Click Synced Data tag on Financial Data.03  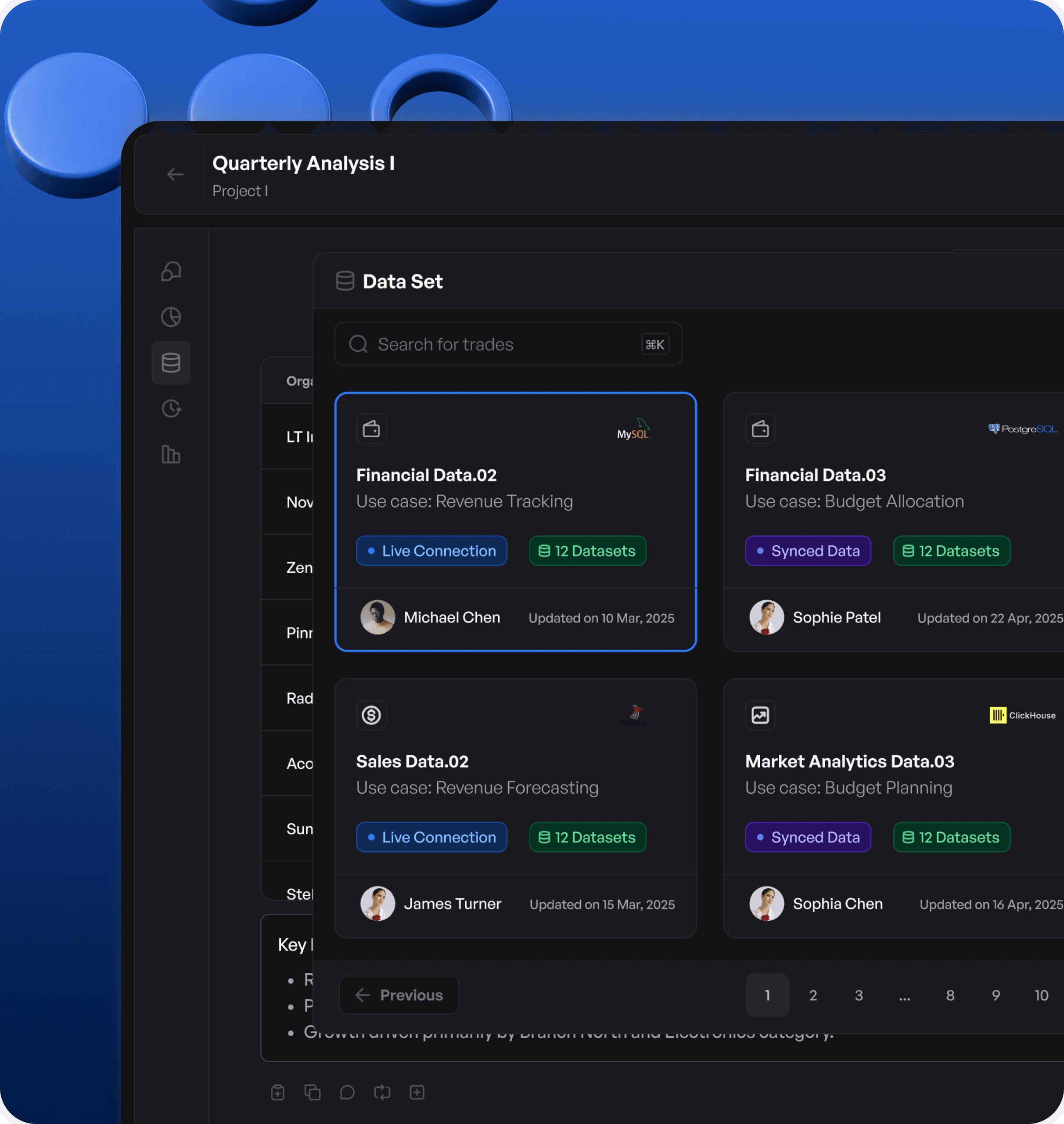[808, 551]
